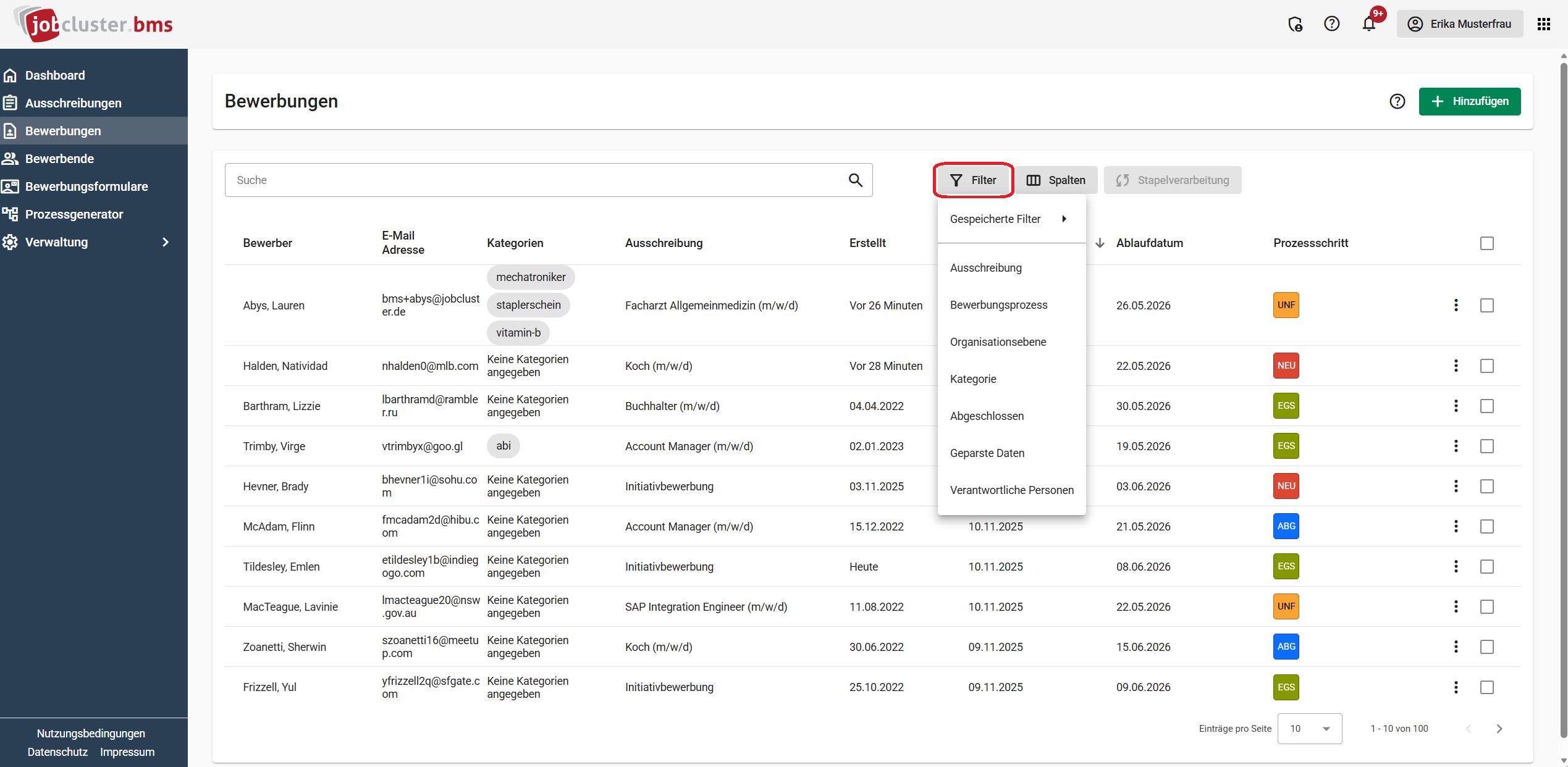Open the apps grid icon
Screen dimensions: 1568x767
pos(1544,24)
